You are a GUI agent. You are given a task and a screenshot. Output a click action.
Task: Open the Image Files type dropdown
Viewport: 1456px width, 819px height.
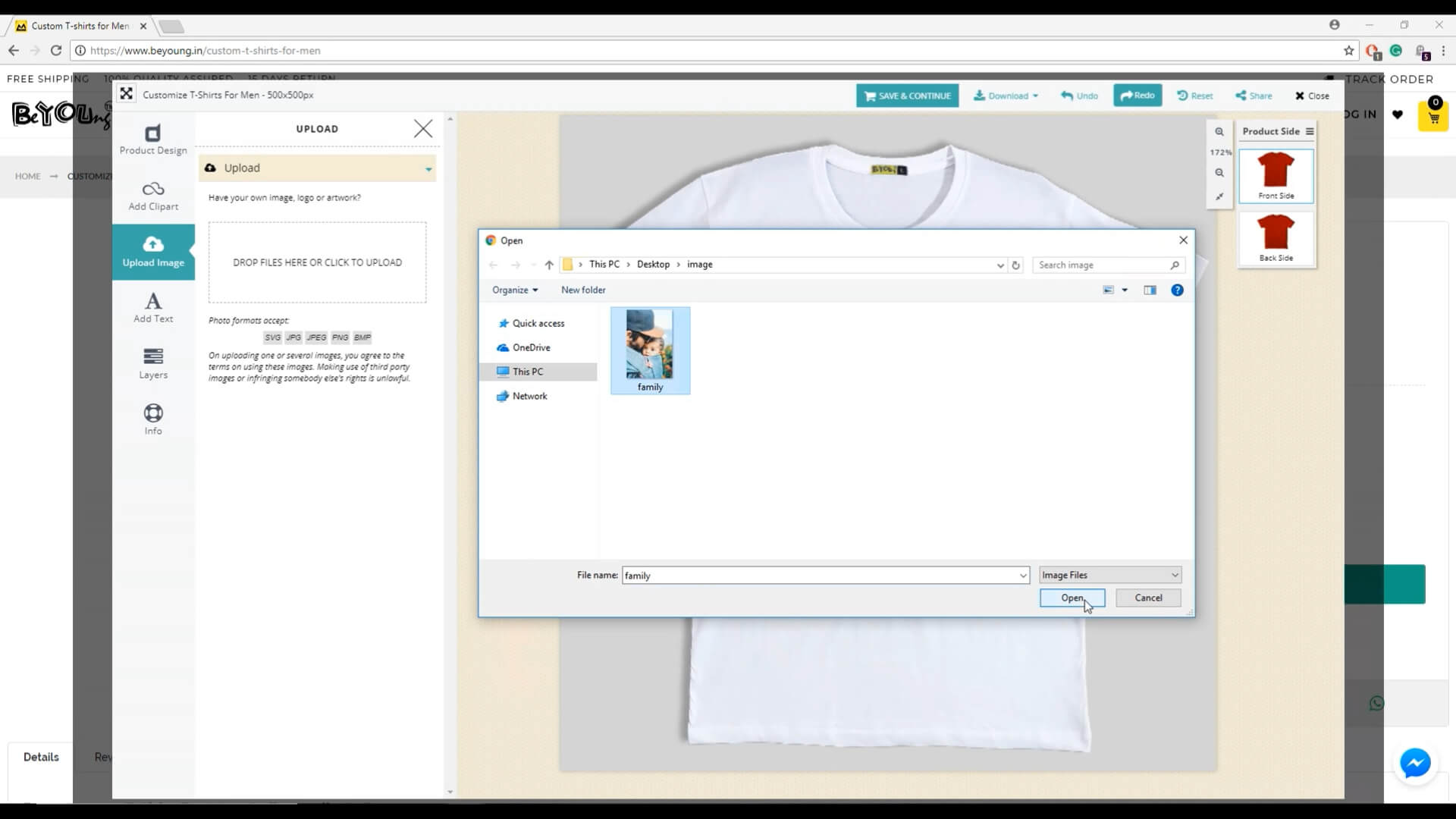pos(1110,575)
